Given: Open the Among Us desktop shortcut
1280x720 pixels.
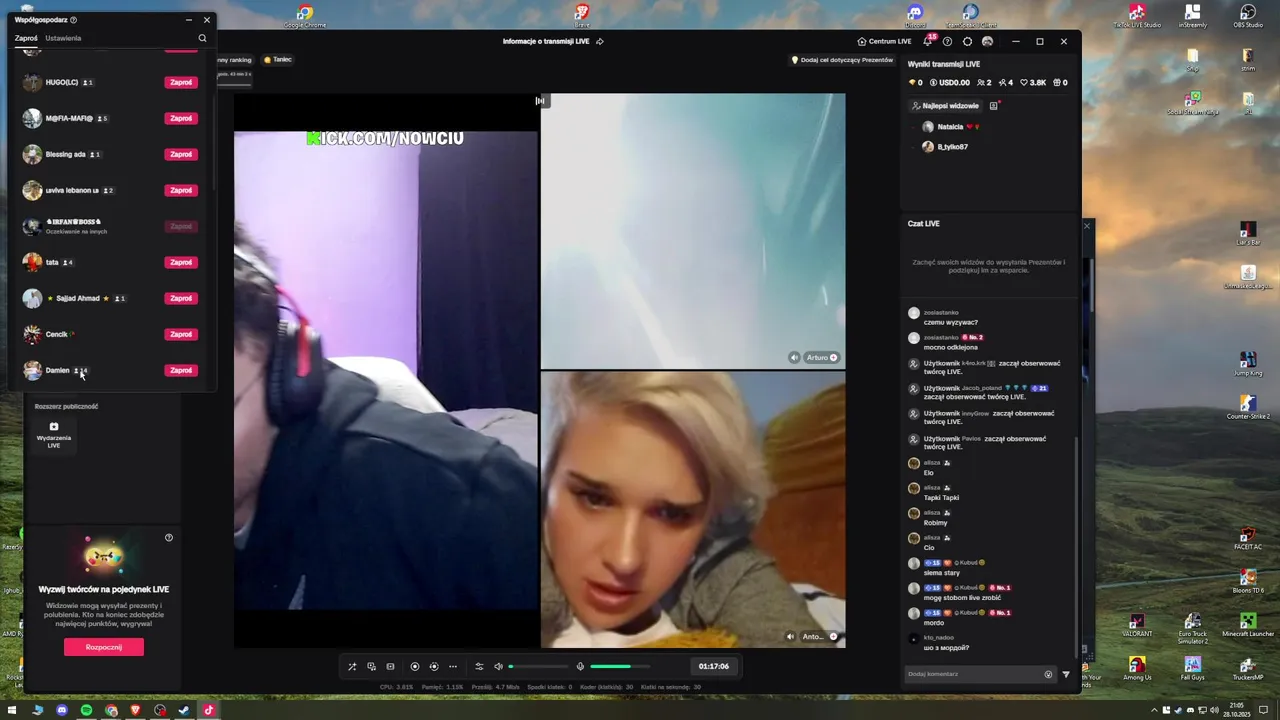Looking at the screenshot, I should (x=1137, y=668).
